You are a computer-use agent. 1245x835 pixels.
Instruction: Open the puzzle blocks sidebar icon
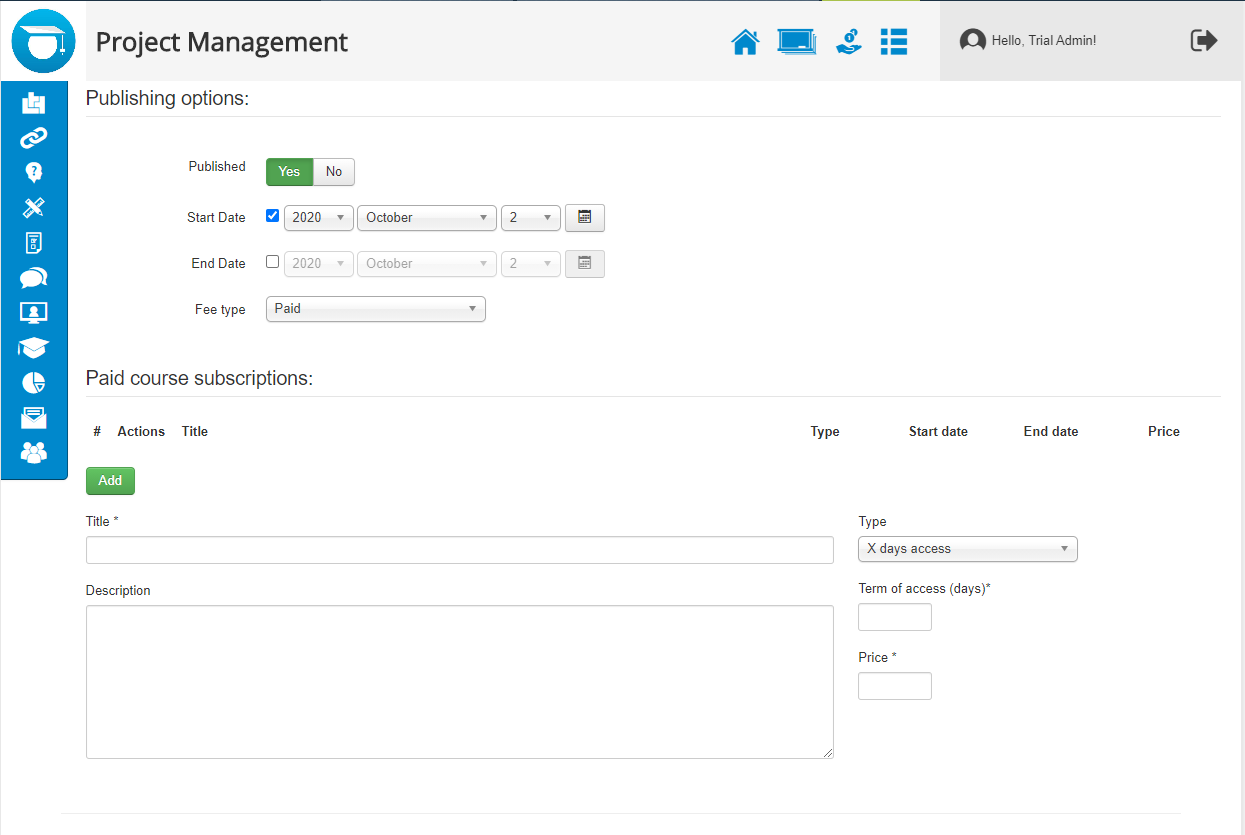(x=34, y=103)
